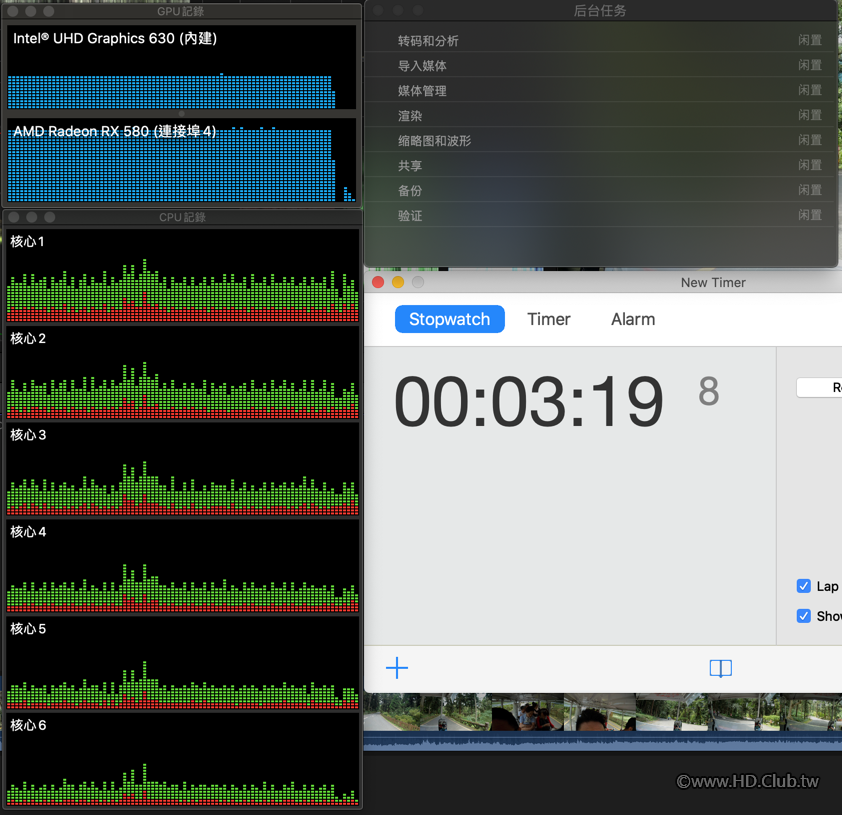Viewport: 842px width, 815px height.
Task: Click the 后台任务 window title
Action: (600, 11)
